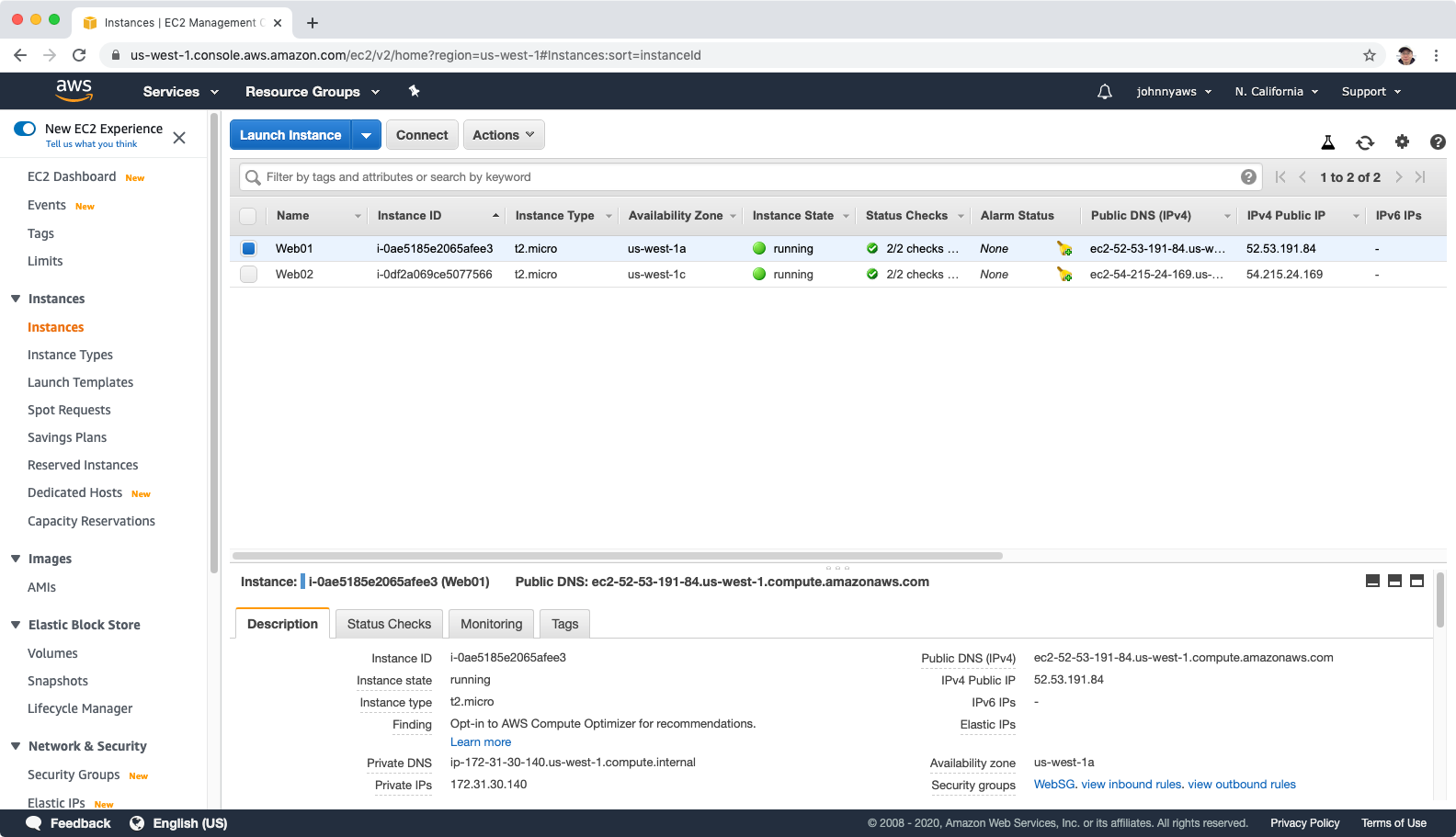Toggle the New EC2 Experience switch
1456x837 pixels.
(x=25, y=129)
